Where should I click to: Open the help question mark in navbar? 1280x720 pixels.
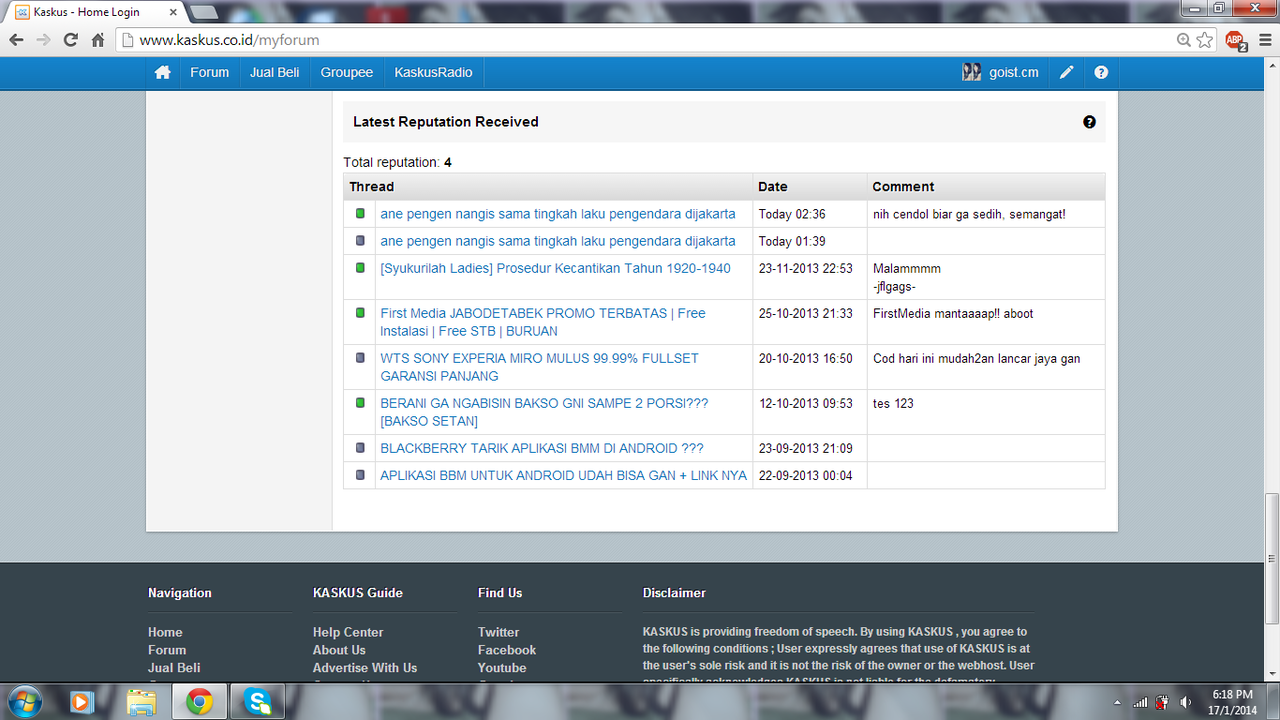point(1101,72)
